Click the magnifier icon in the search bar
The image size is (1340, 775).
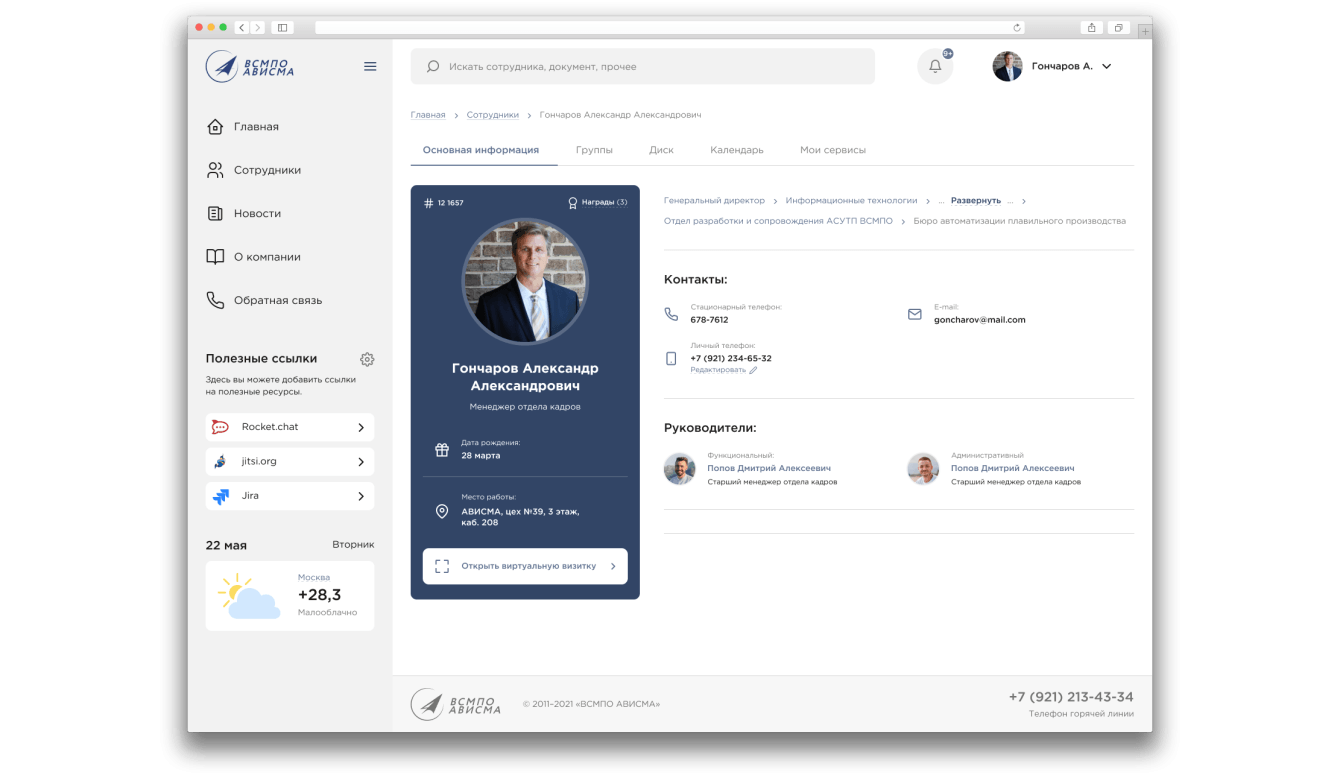coord(433,67)
